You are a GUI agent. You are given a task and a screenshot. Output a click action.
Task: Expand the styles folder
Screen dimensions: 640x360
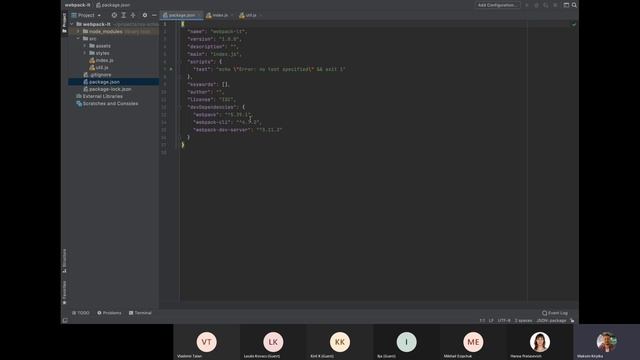tap(85, 53)
